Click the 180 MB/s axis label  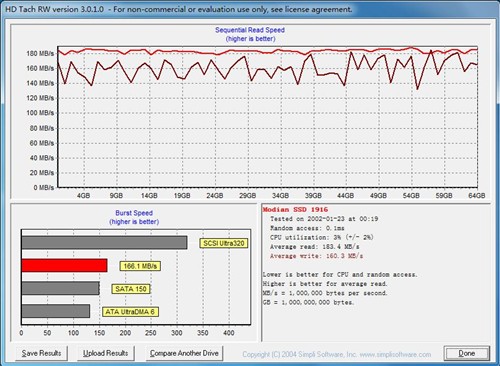point(40,53)
